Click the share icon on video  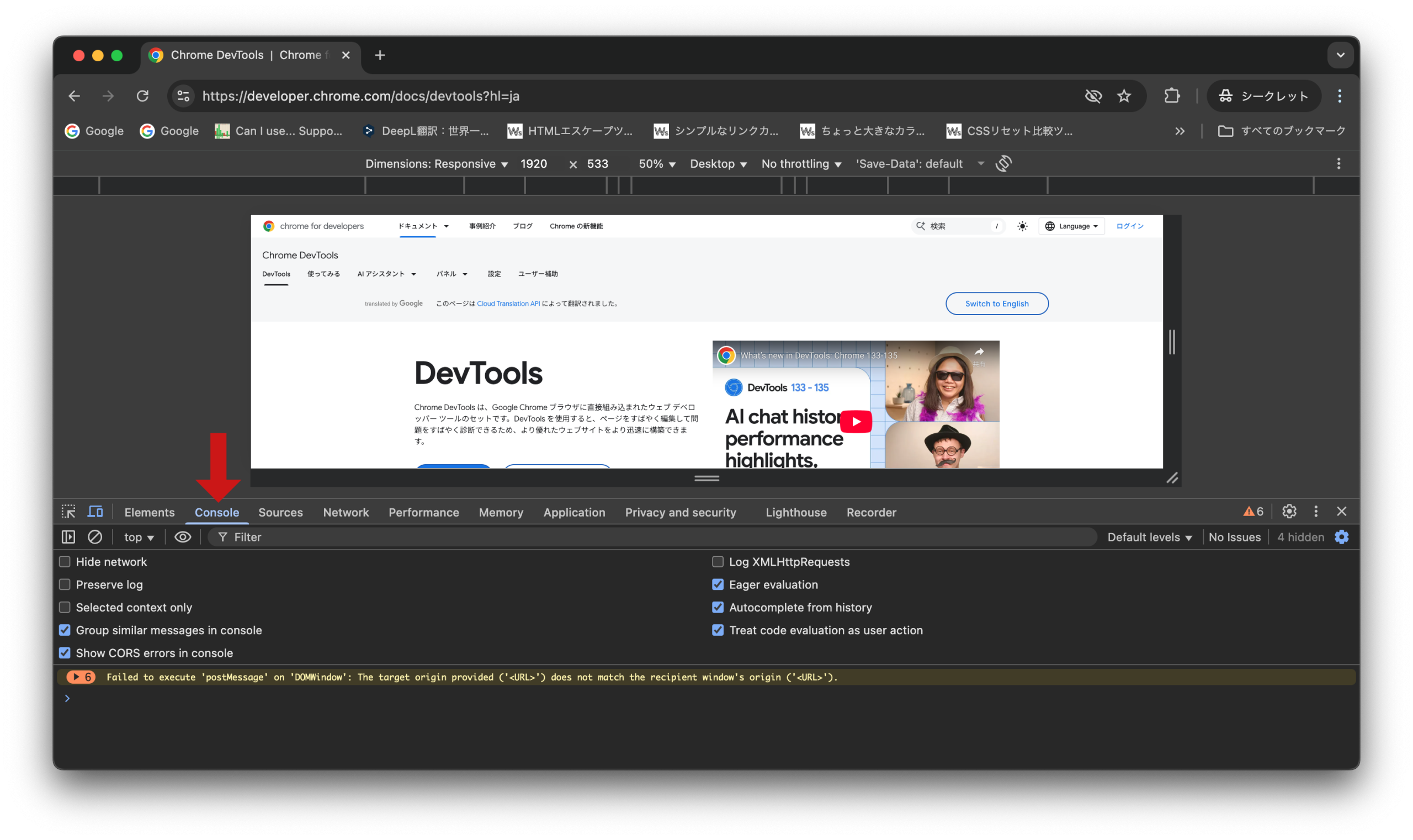[x=979, y=352]
